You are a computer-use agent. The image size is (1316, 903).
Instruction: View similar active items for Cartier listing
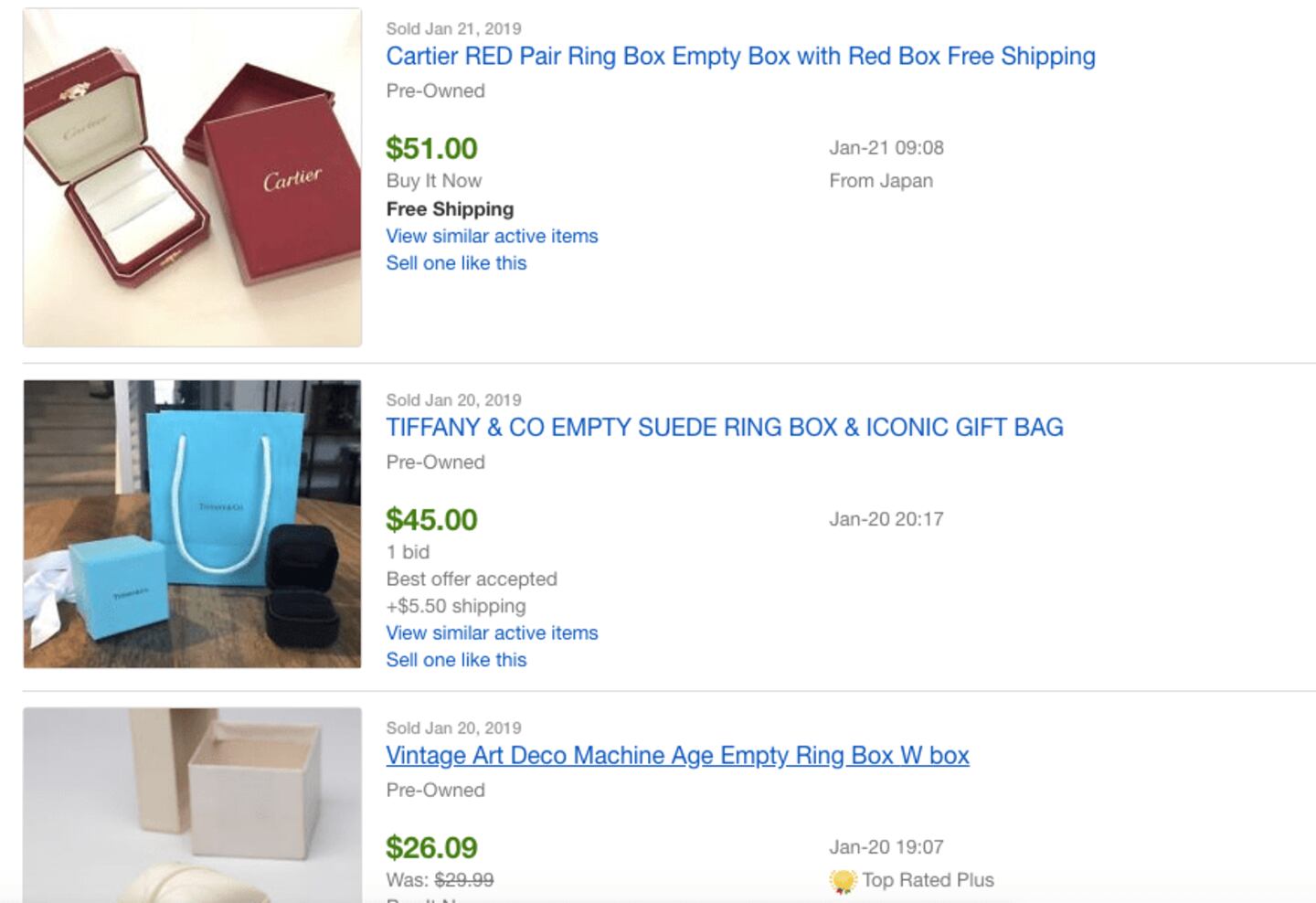[x=492, y=236]
